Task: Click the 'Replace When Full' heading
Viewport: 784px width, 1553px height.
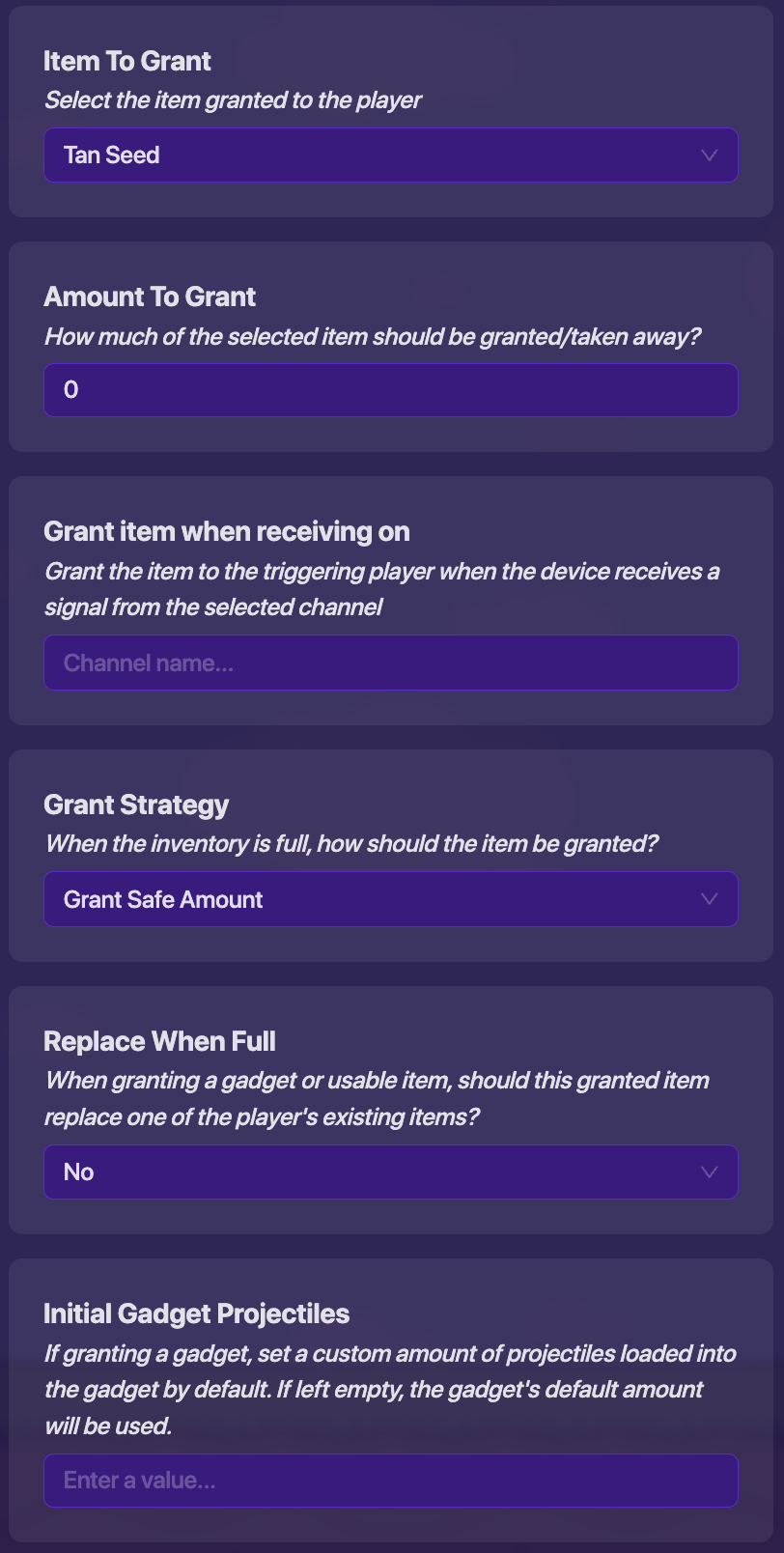Action: 159,1041
